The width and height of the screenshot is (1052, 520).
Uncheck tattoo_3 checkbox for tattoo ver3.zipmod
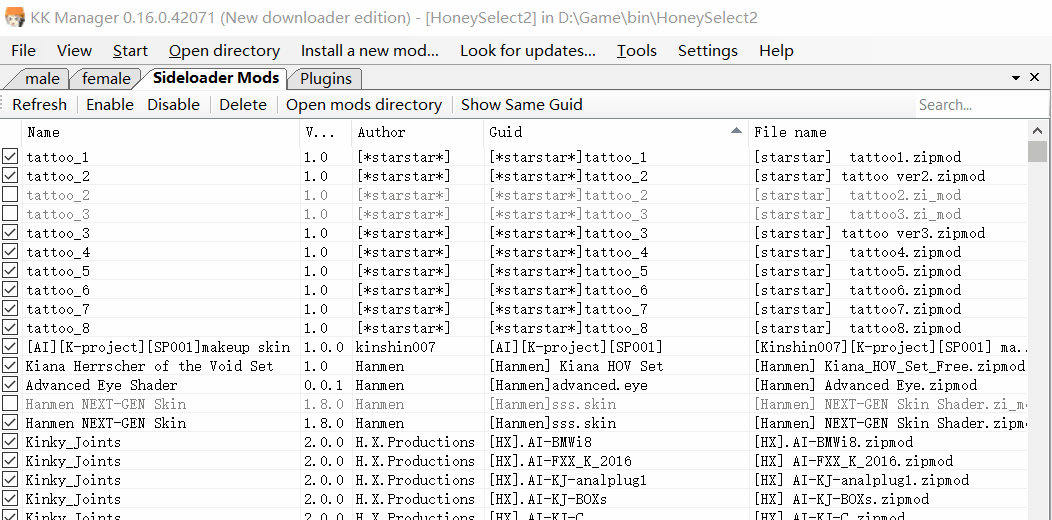point(10,233)
